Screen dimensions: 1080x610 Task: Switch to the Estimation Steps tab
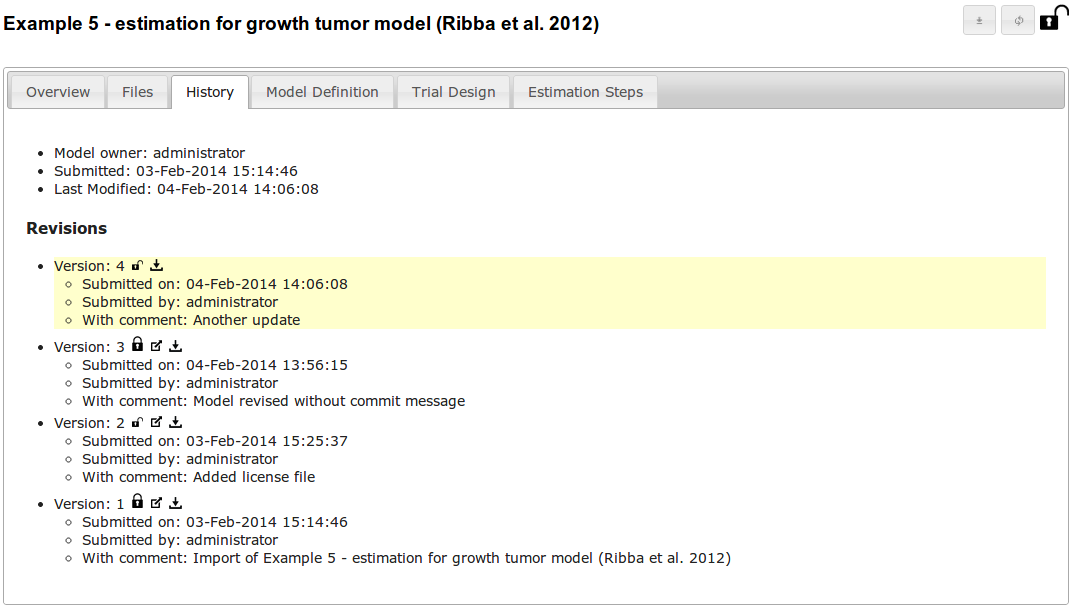click(585, 91)
